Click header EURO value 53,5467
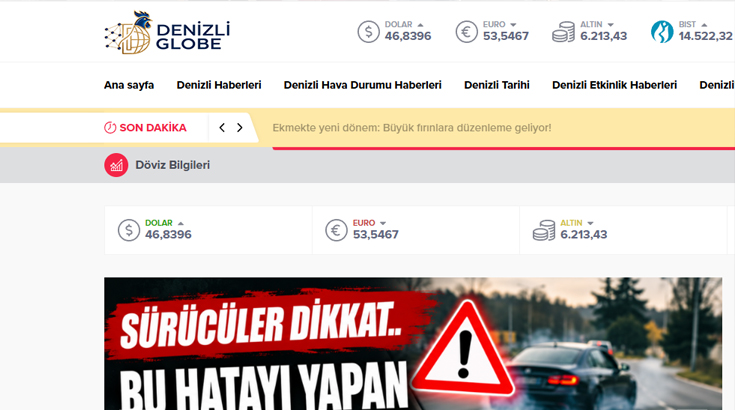Screen dimensions: 735x410 [506, 36]
